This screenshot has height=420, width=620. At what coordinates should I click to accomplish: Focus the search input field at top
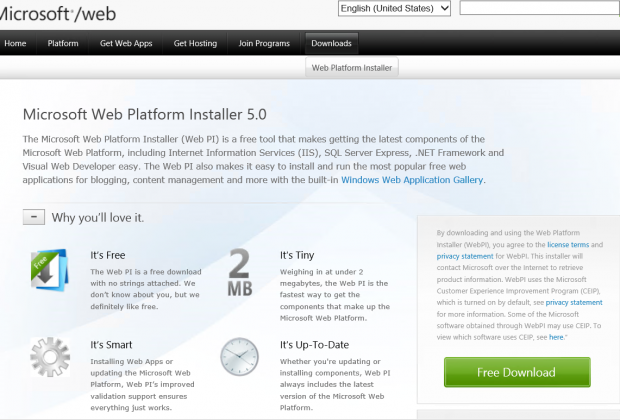[539, 8]
